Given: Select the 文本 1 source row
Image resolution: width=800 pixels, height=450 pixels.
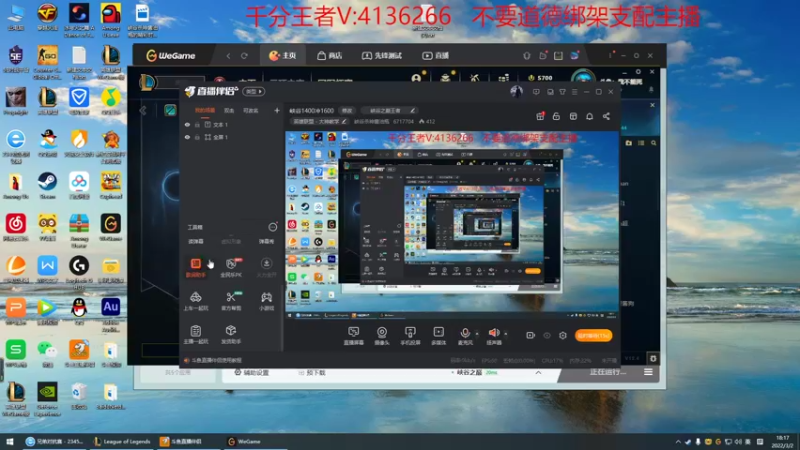Looking at the screenshot, I should click(232, 124).
